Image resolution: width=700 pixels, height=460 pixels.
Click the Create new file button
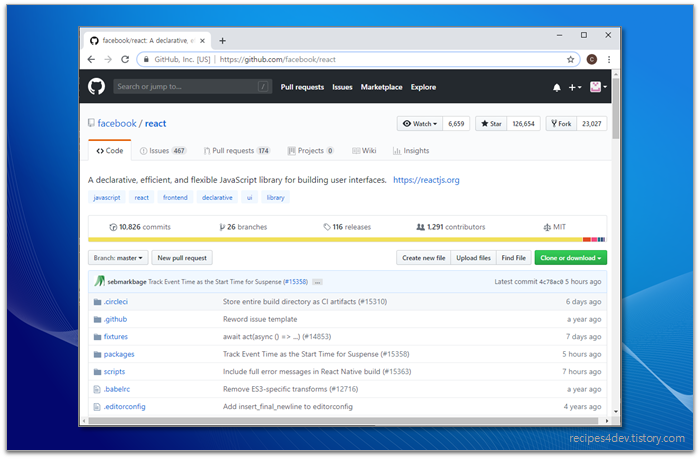(x=424, y=258)
